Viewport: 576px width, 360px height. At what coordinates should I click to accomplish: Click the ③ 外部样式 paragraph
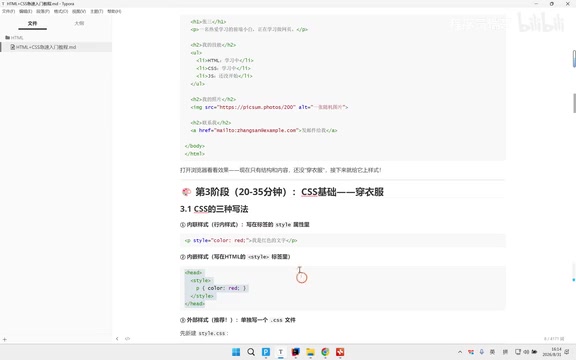click(x=238, y=320)
